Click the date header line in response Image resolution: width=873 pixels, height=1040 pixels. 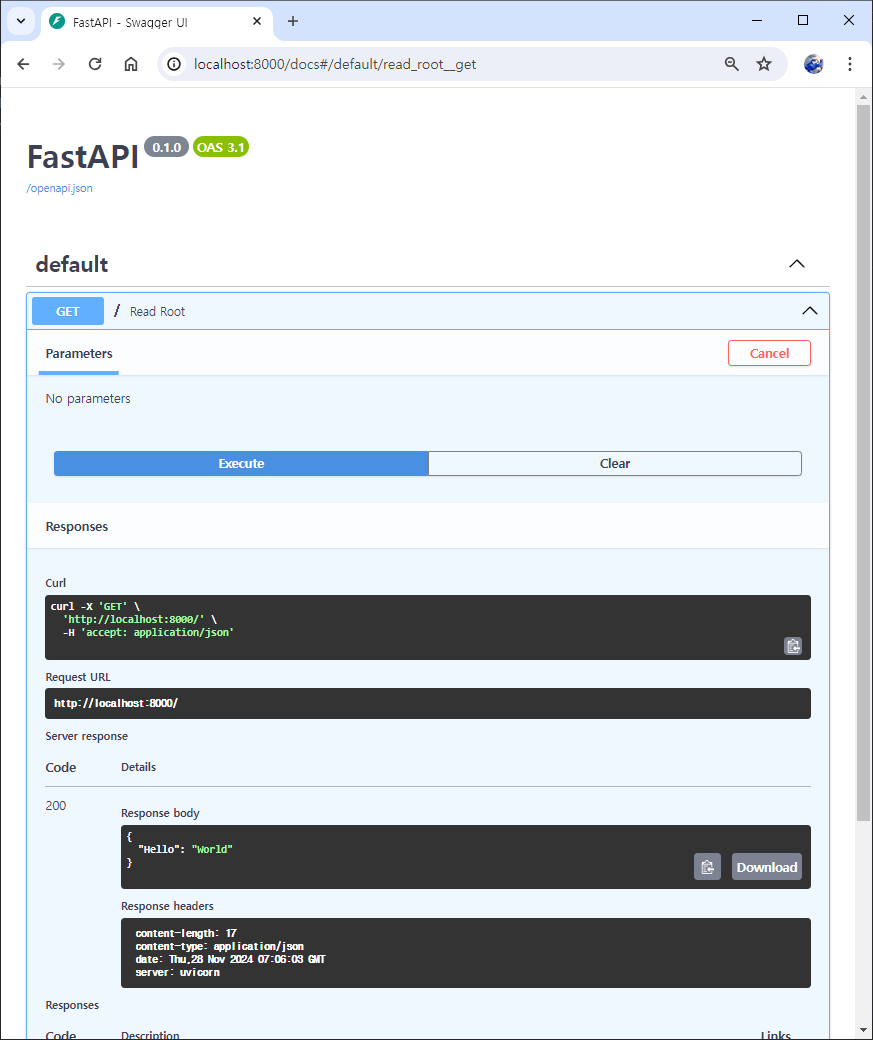click(x=230, y=959)
